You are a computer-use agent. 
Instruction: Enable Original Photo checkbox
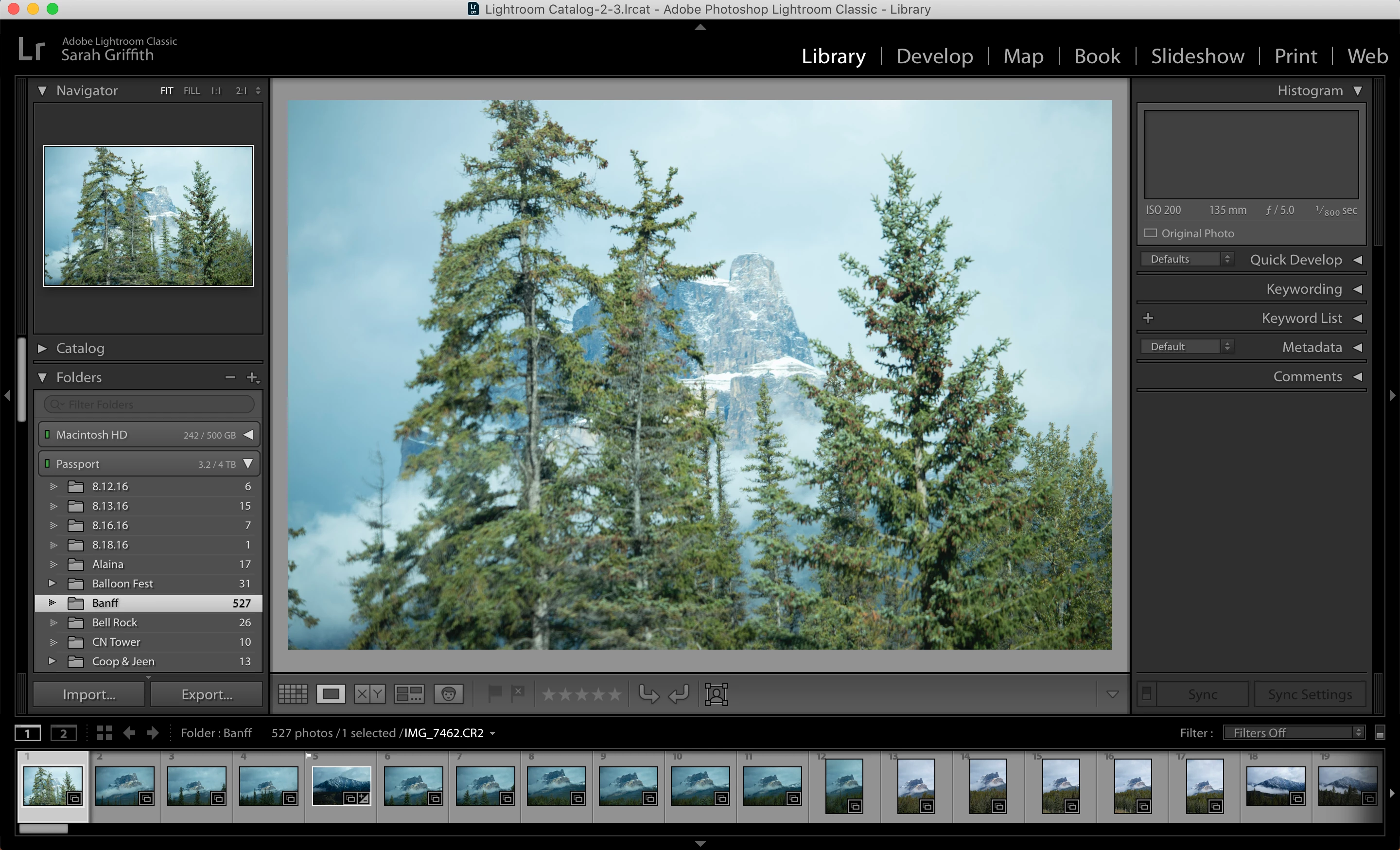pos(1151,233)
